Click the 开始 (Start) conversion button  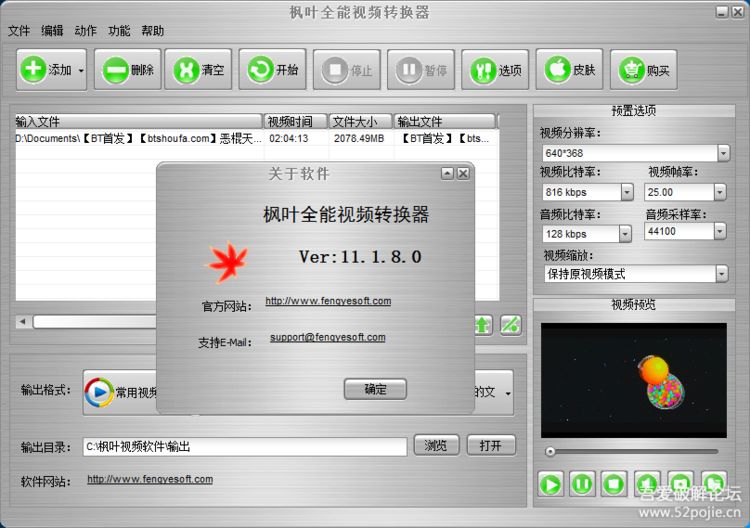click(272, 70)
